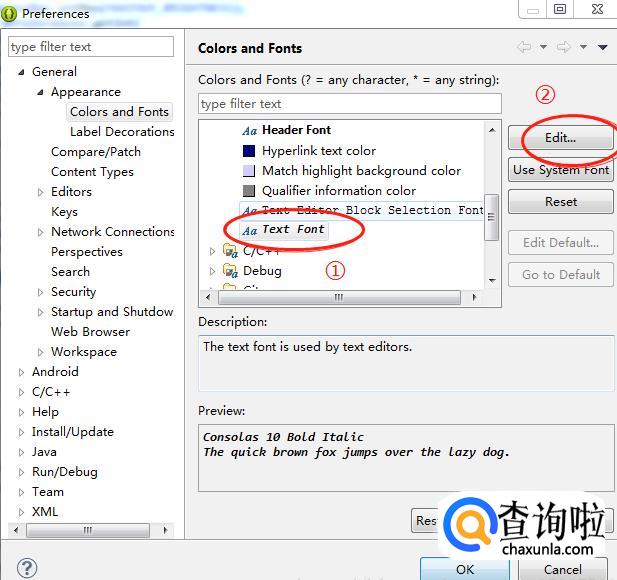Expand the Java preferences node
The height and width of the screenshot is (580, 617).
point(21,452)
